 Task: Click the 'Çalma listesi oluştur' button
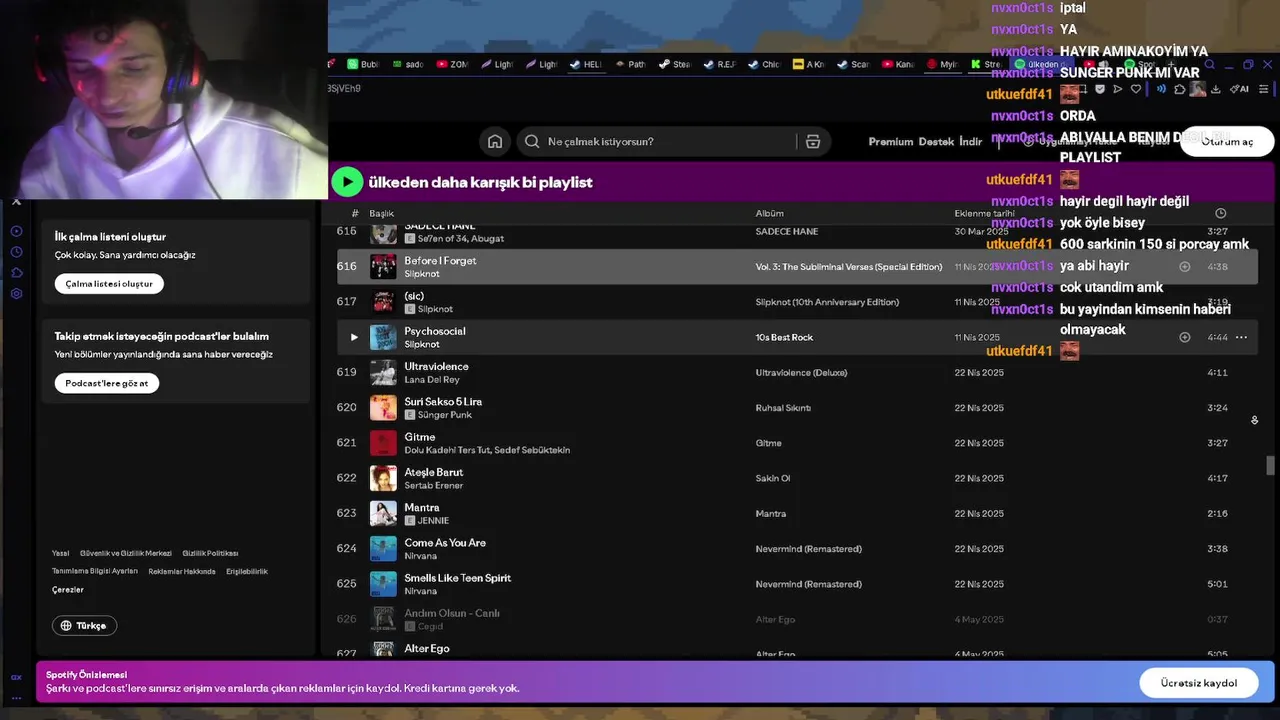click(x=109, y=284)
